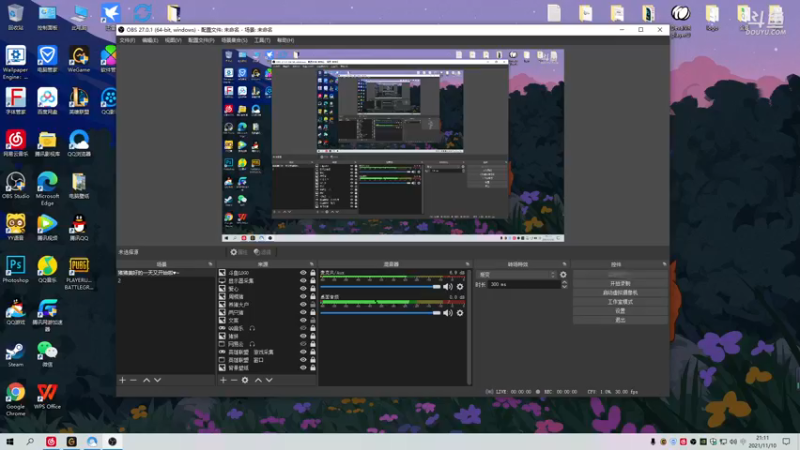Image resolution: width=800 pixels, height=450 pixels.
Task: Open WPS Office desktop shortcut
Action: [47, 396]
